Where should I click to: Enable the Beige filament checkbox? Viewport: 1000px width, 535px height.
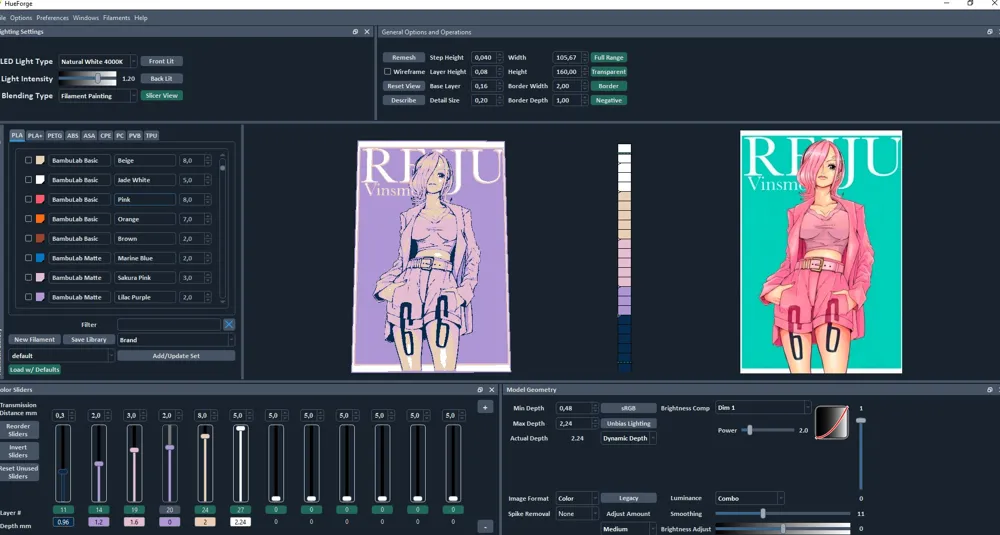(28, 161)
